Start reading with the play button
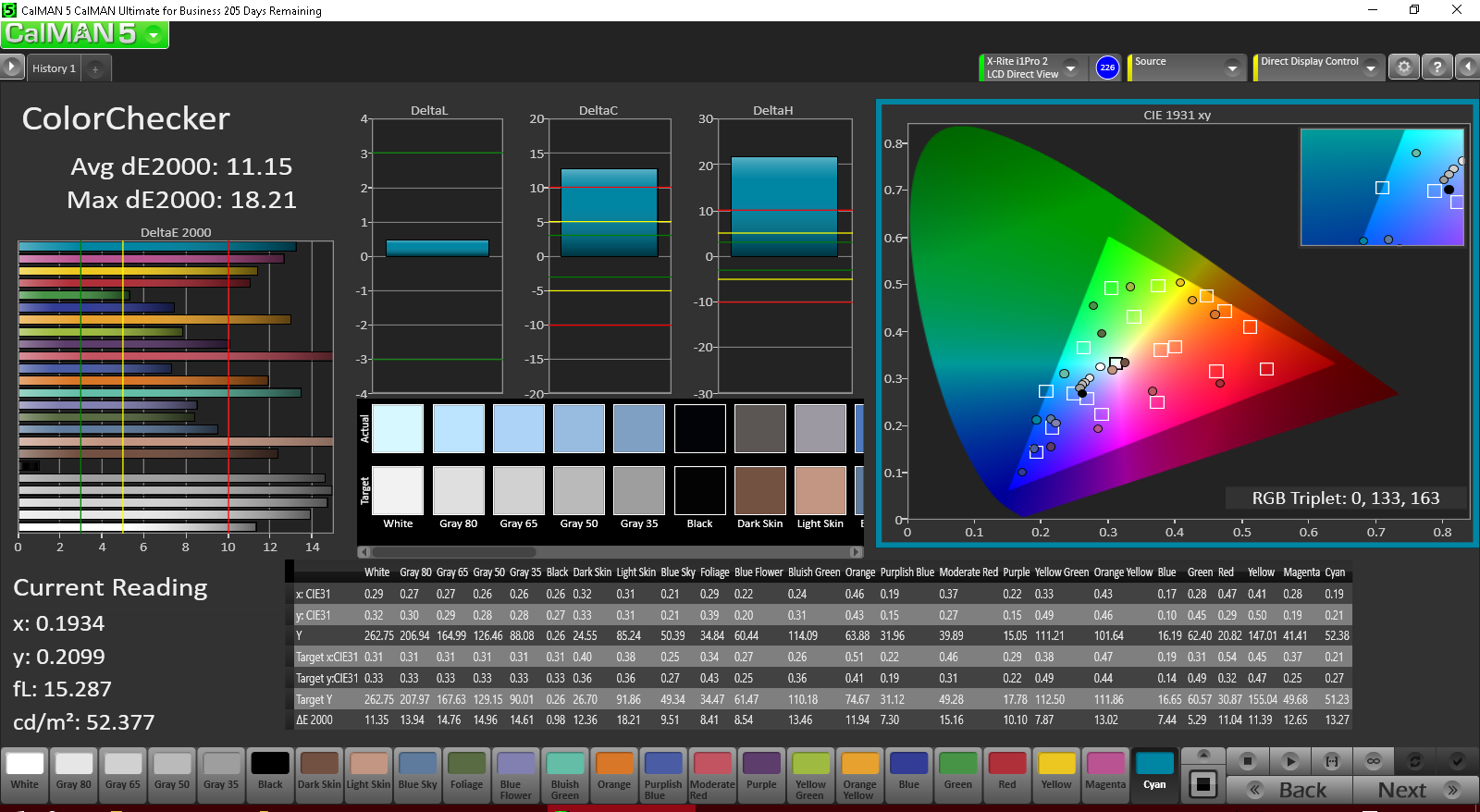The width and height of the screenshot is (1480, 812). pos(1289,761)
